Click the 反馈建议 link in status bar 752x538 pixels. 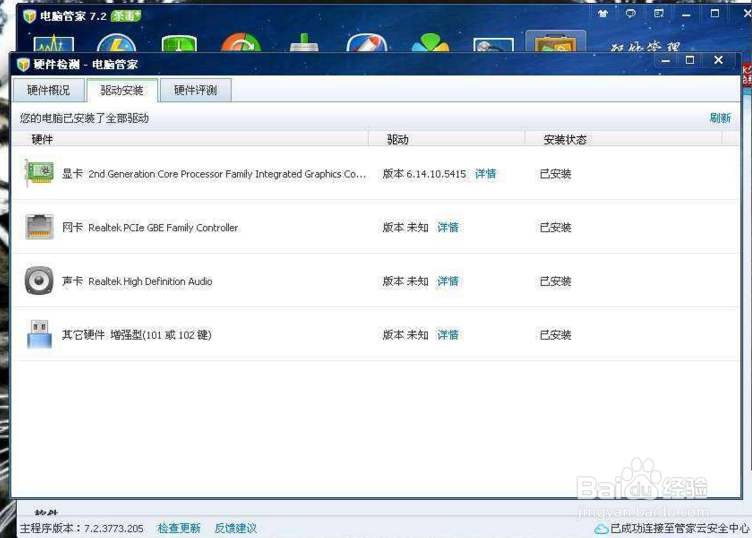click(x=235, y=528)
